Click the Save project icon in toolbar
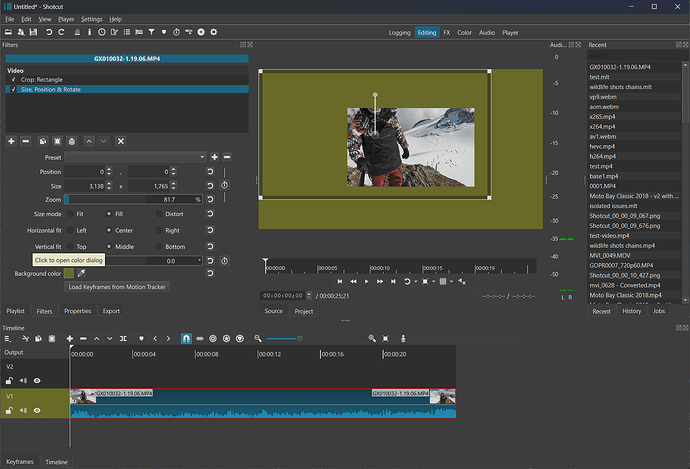This screenshot has height=469, width=690. coord(34,33)
